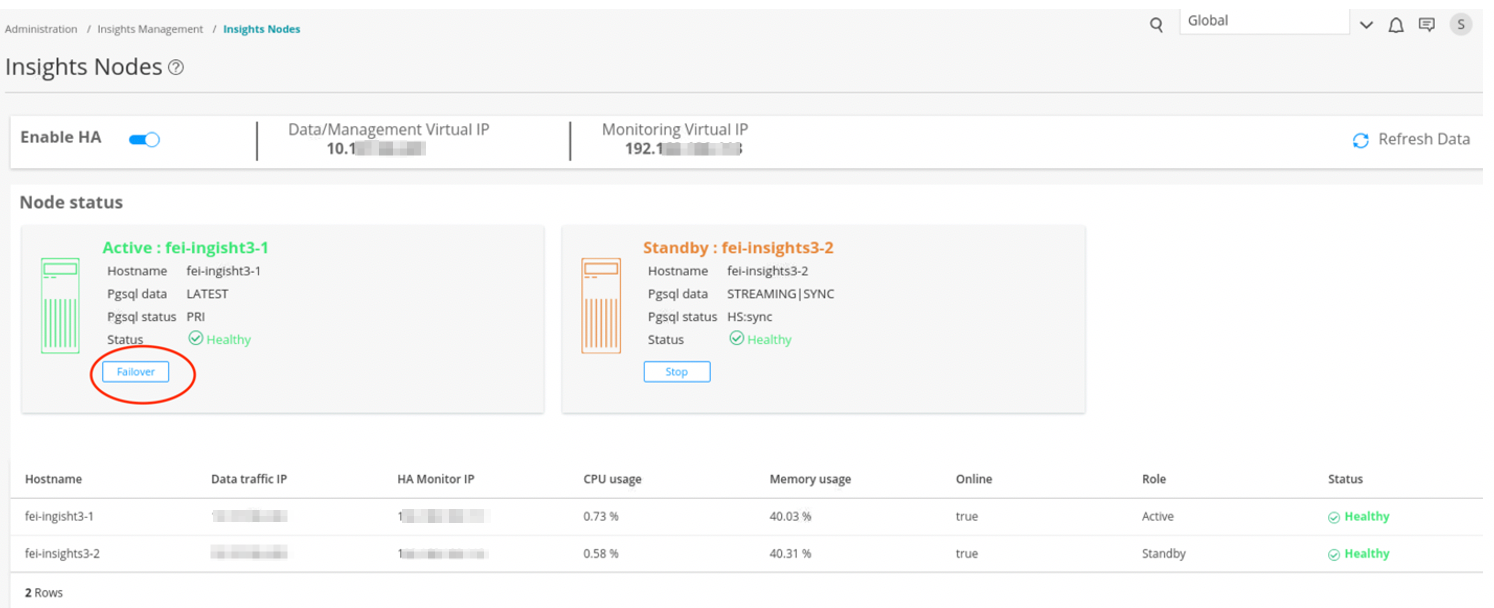Open the messages chat icon
The height and width of the screenshot is (608, 1494).
click(1427, 26)
